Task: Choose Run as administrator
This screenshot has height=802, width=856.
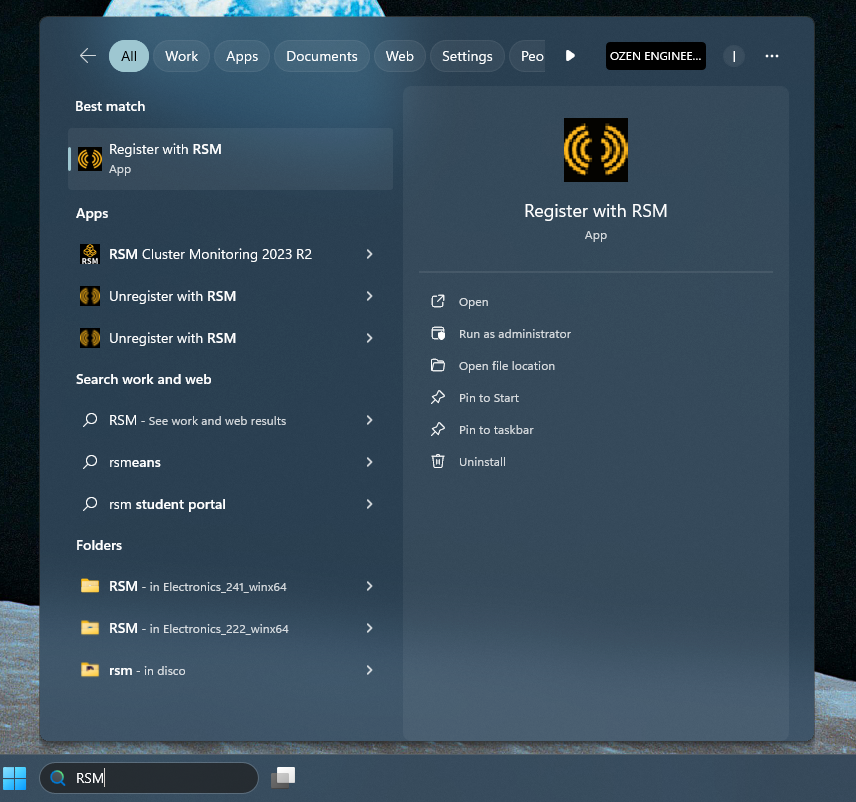Action: pyautogui.click(x=515, y=334)
